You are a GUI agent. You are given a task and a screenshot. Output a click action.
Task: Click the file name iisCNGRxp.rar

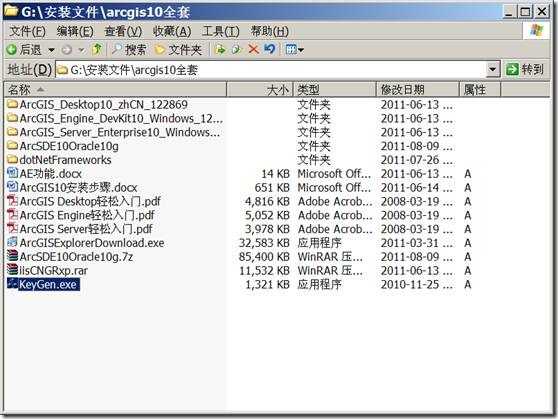[53, 271]
